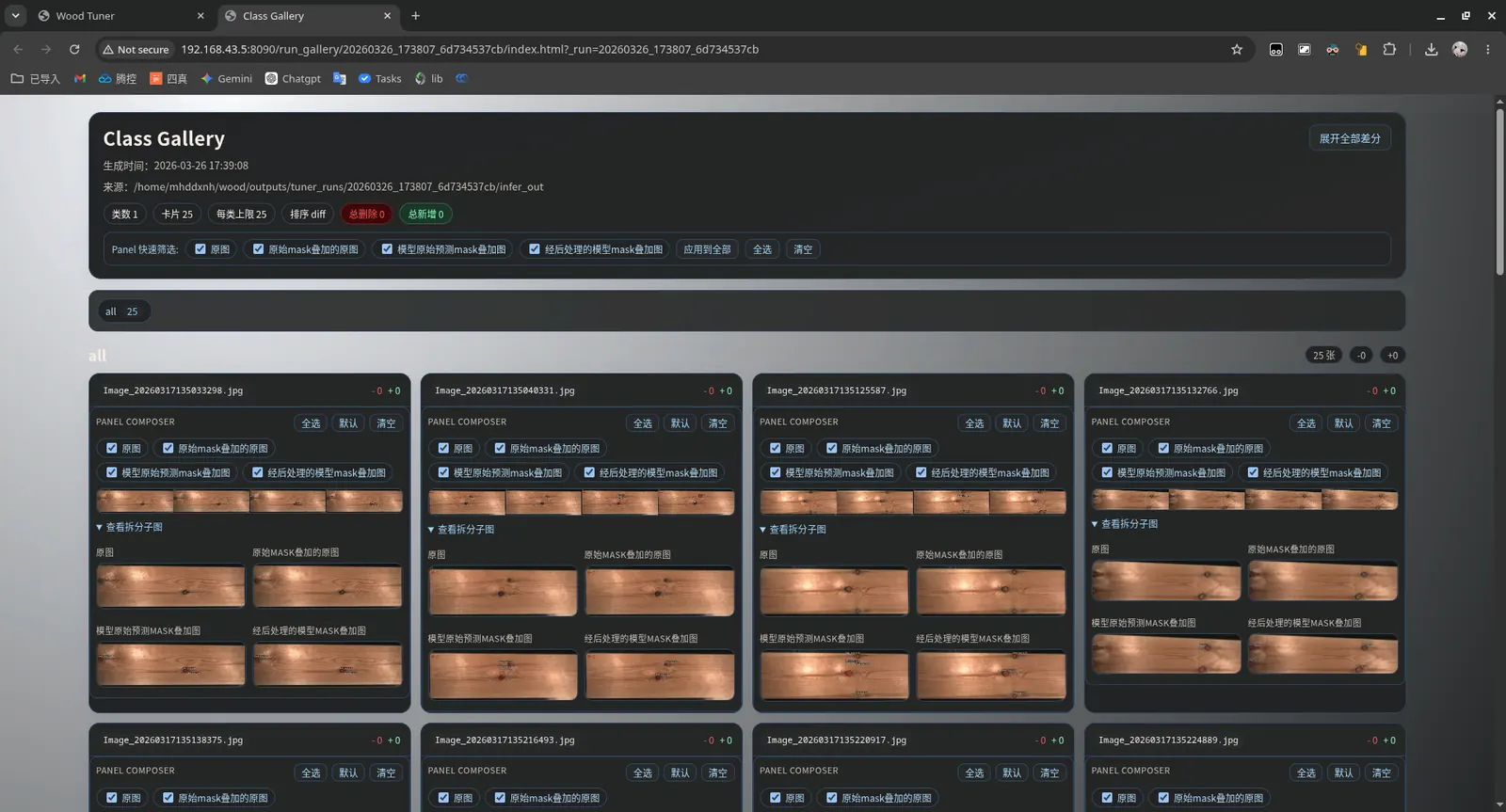Open the Chatgpt bookmark
This screenshot has width=1506, height=812.
coord(294,79)
